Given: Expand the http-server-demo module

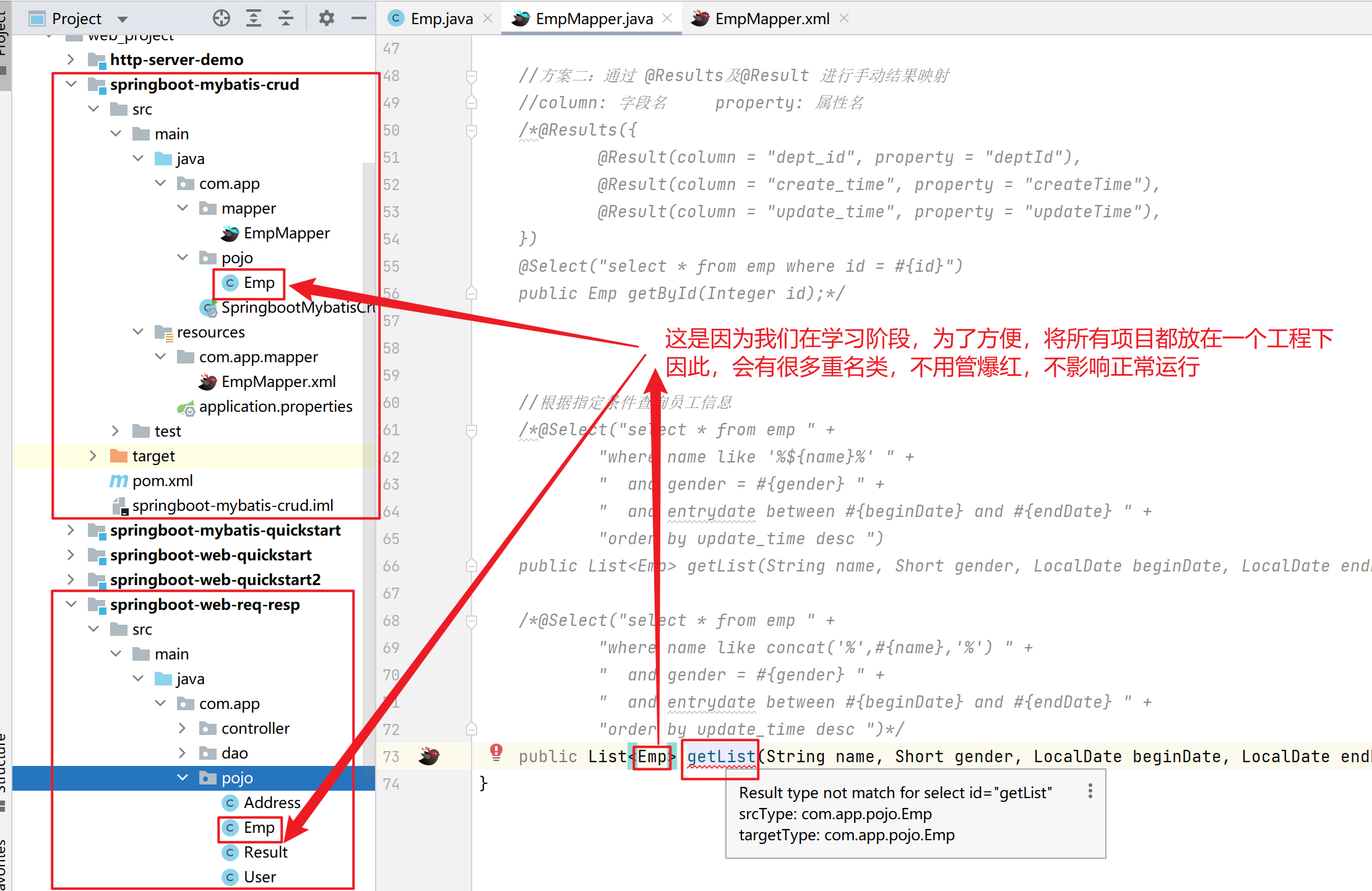Looking at the screenshot, I should (x=71, y=59).
